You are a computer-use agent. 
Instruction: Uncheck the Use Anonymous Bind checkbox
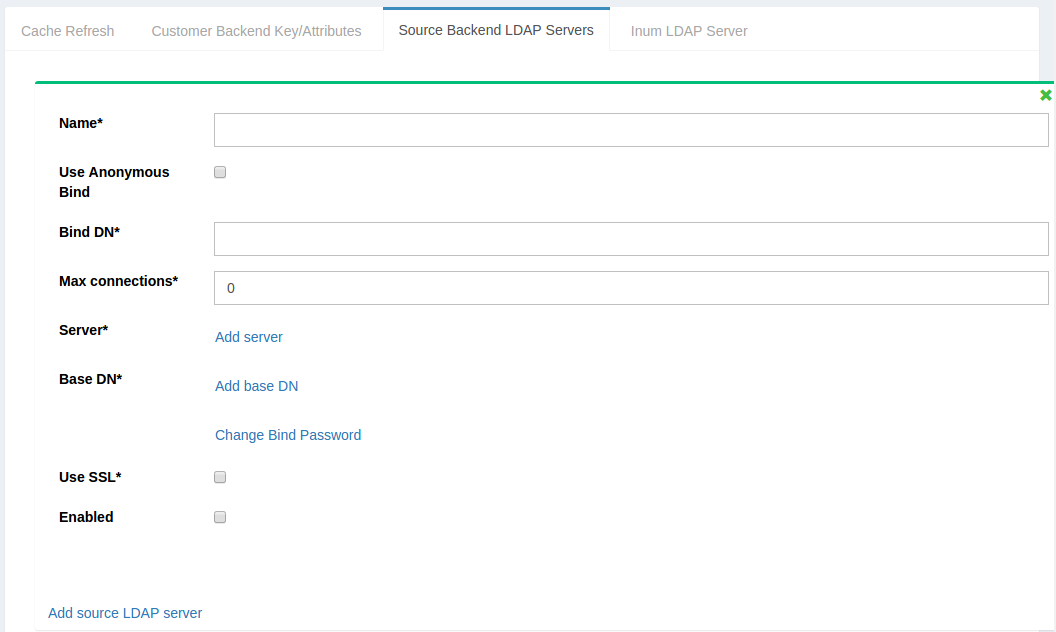[219, 171]
